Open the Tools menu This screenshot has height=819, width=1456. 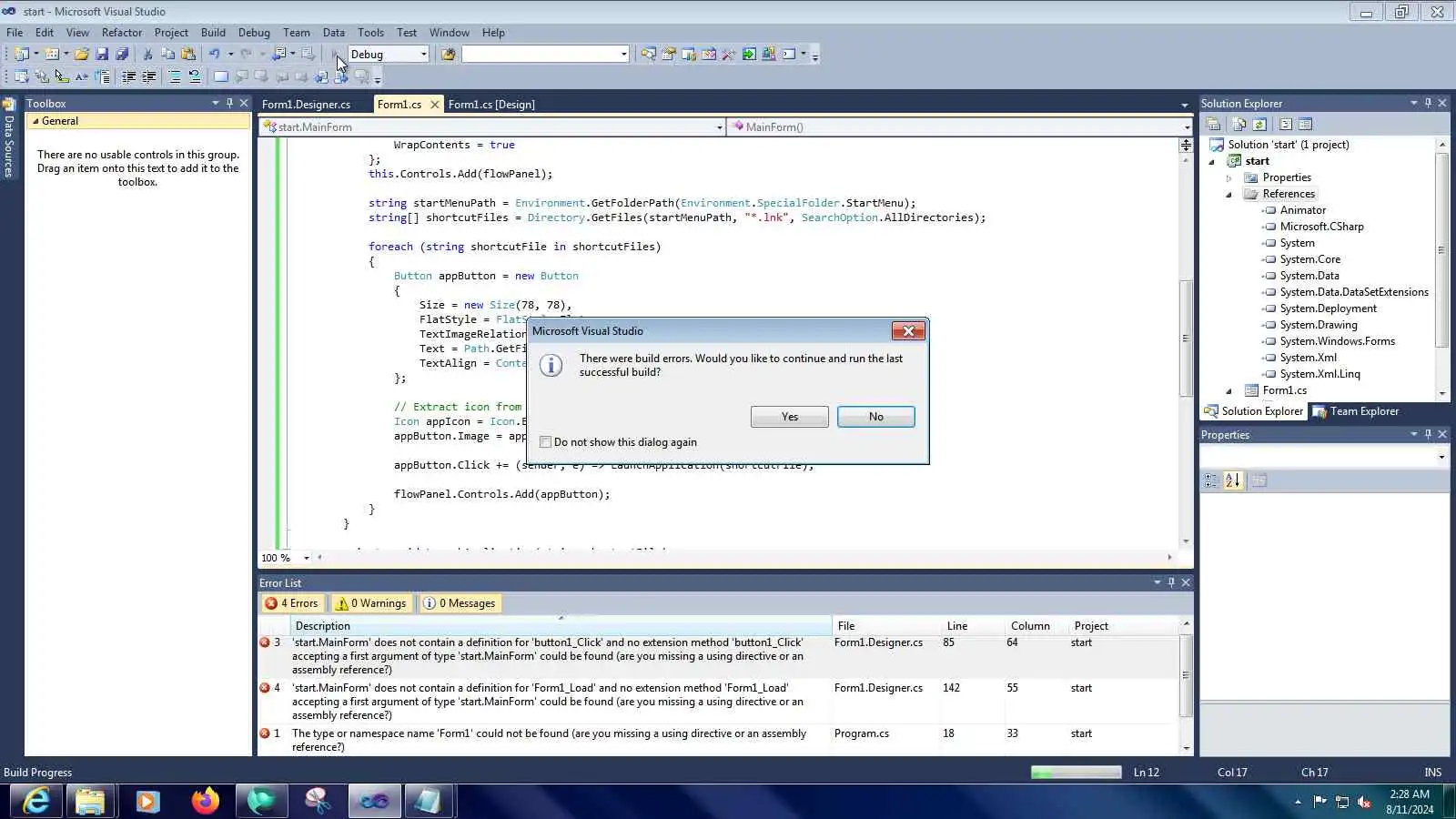370,33
